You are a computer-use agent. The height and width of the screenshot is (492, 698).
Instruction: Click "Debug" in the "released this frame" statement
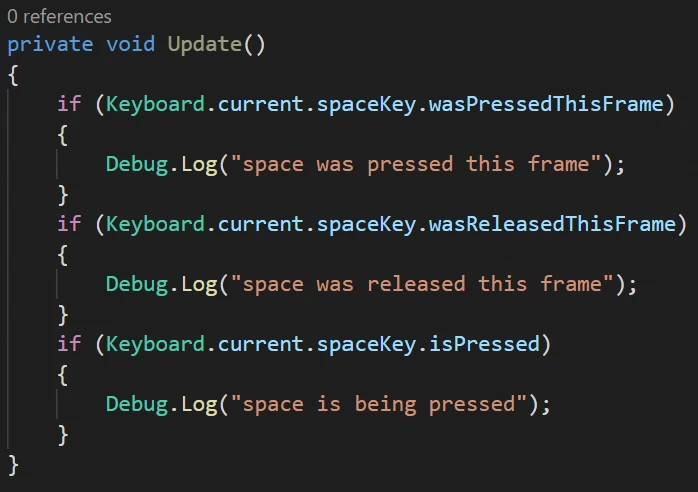(x=137, y=284)
